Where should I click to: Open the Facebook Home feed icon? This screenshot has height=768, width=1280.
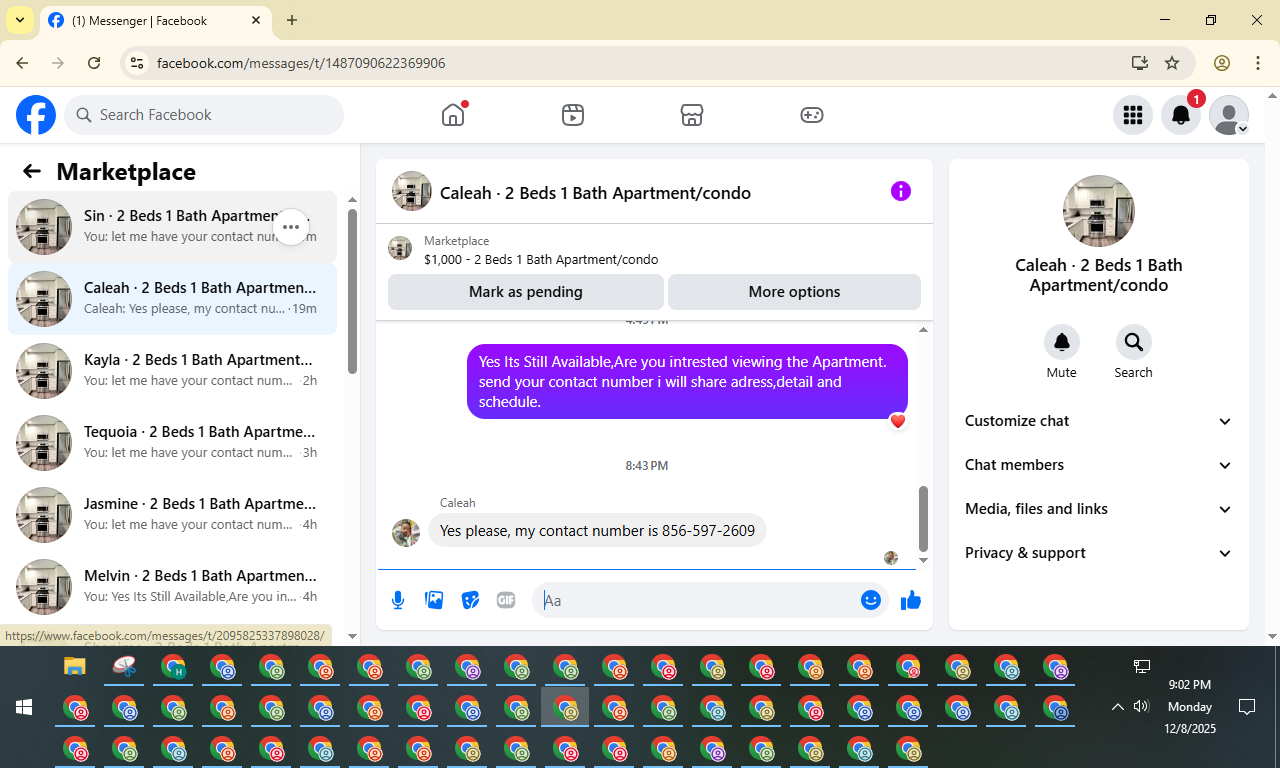(453, 115)
